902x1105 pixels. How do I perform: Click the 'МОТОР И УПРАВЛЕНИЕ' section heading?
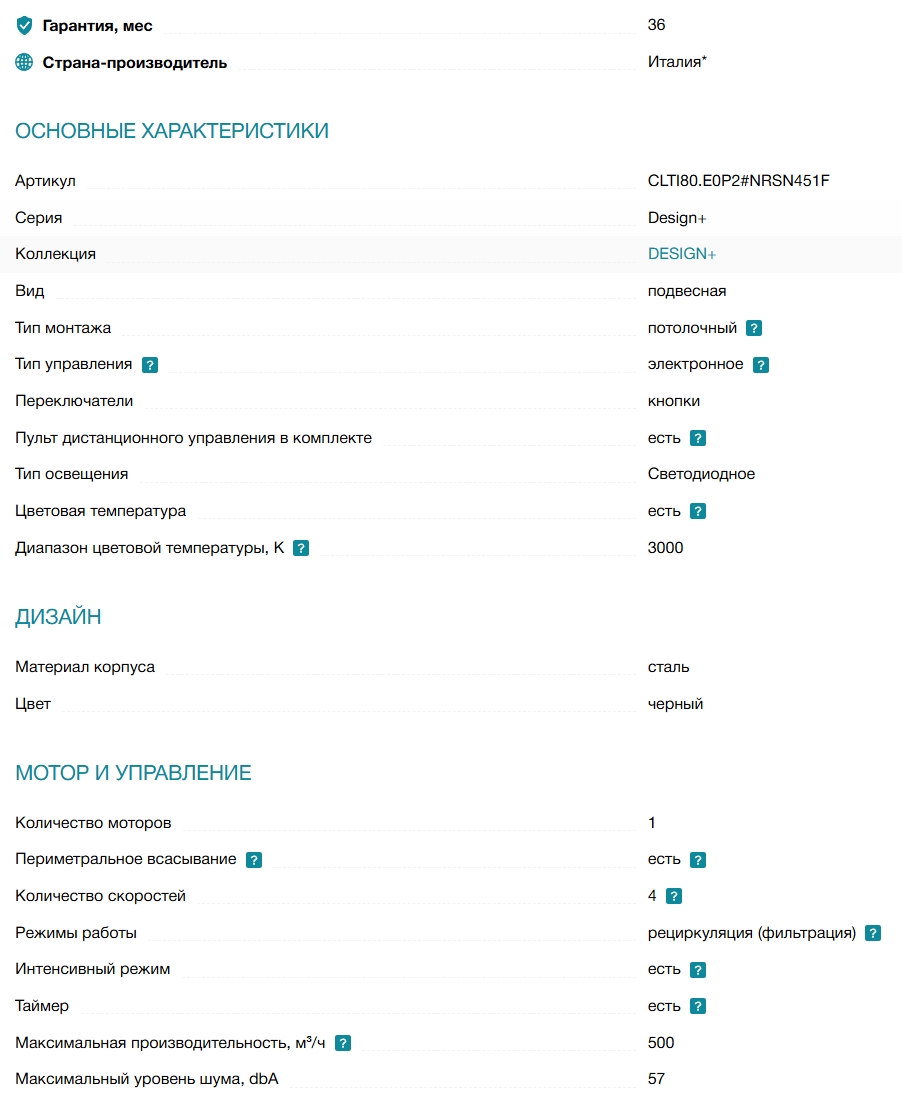coord(133,773)
